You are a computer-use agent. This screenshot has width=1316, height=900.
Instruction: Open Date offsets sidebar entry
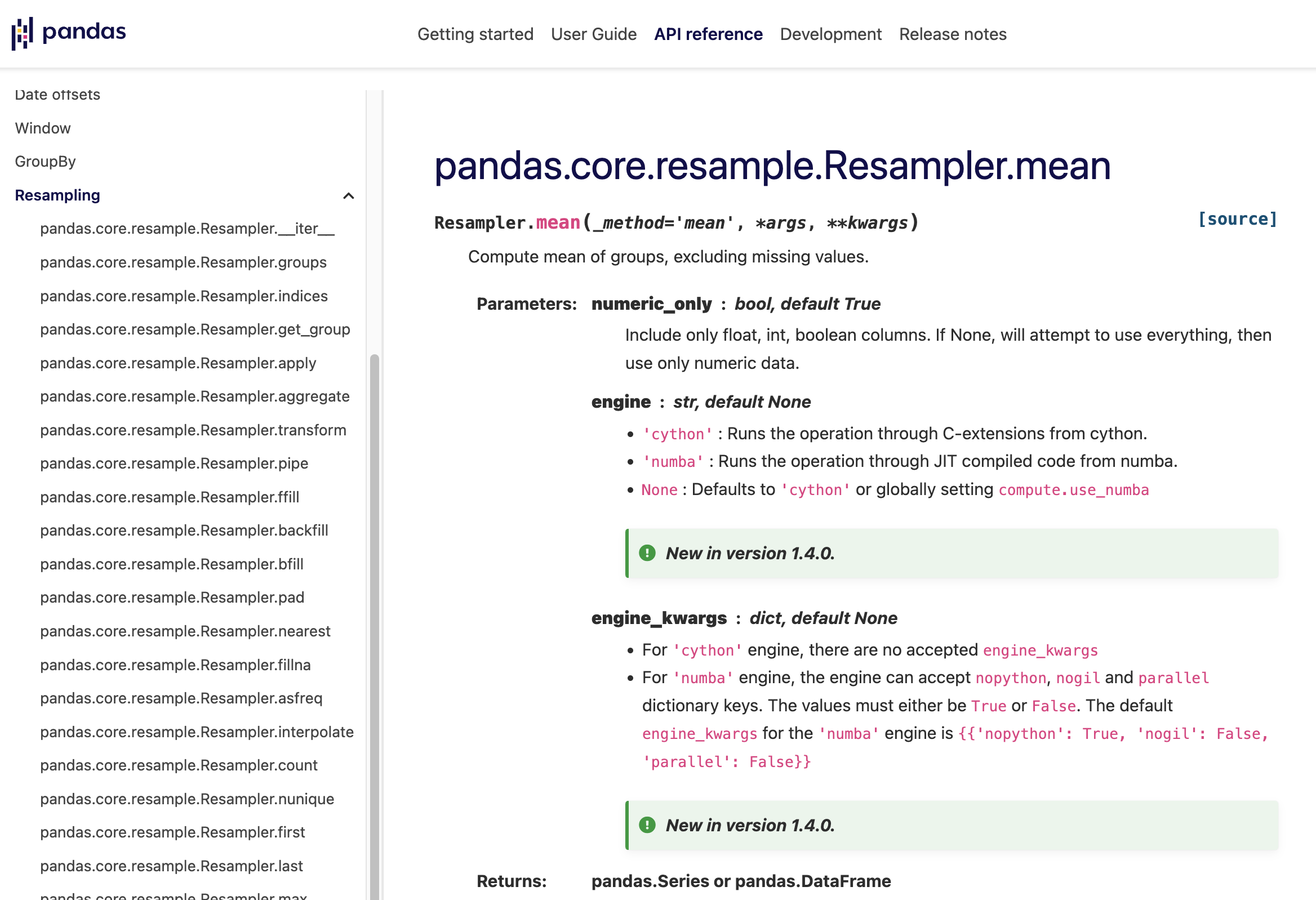57,95
